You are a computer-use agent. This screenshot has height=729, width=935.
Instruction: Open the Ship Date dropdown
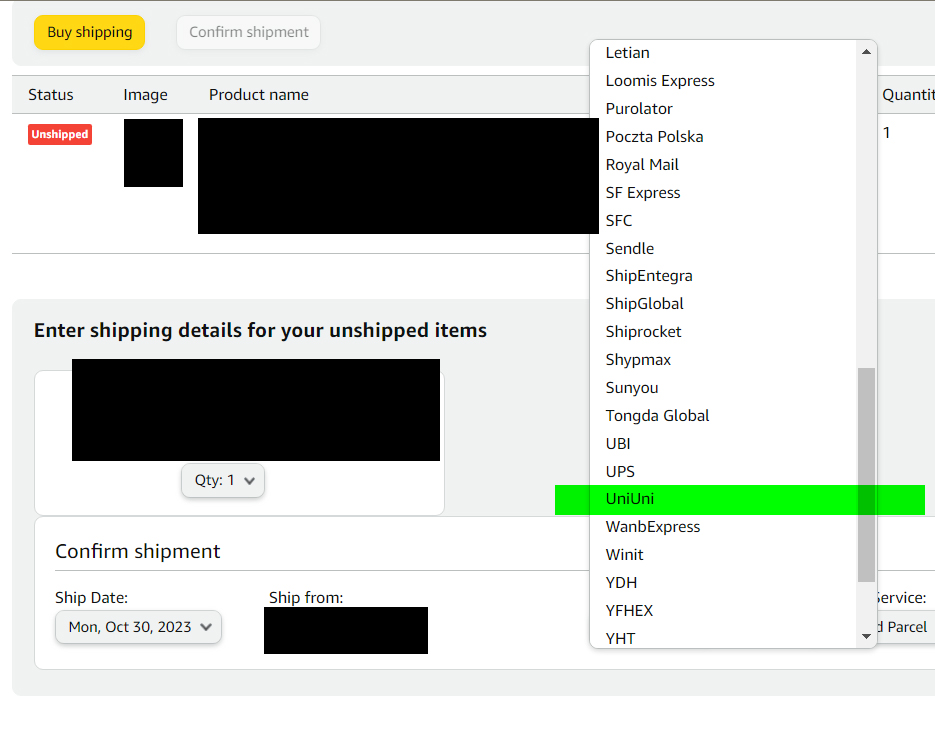click(x=138, y=627)
